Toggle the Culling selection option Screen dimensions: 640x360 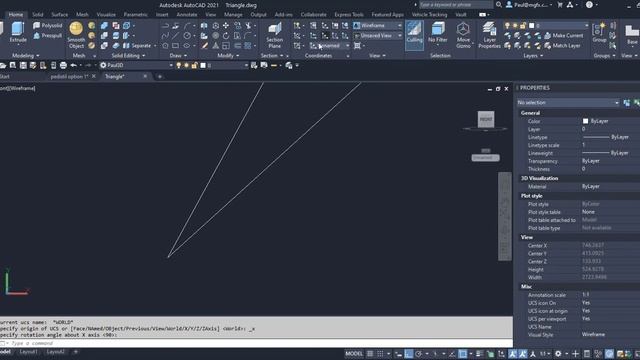click(414, 35)
